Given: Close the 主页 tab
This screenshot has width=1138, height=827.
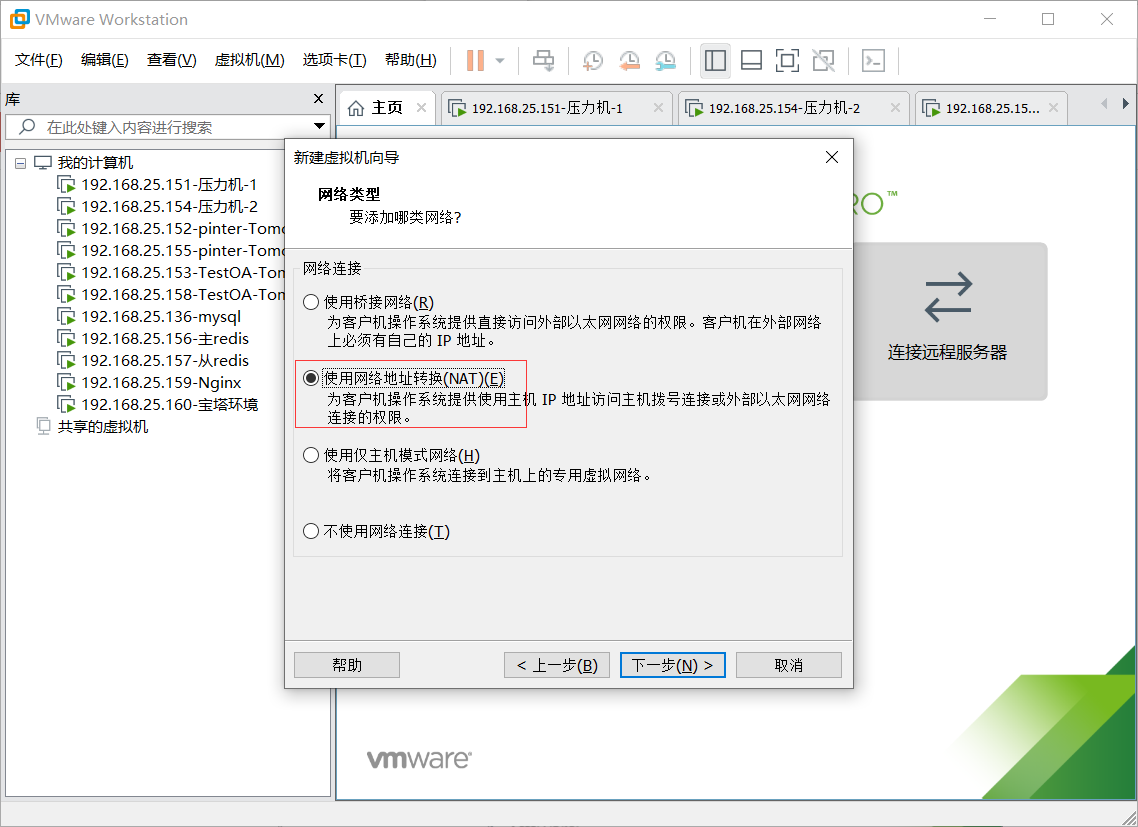Looking at the screenshot, I should (x=421, y=107).
